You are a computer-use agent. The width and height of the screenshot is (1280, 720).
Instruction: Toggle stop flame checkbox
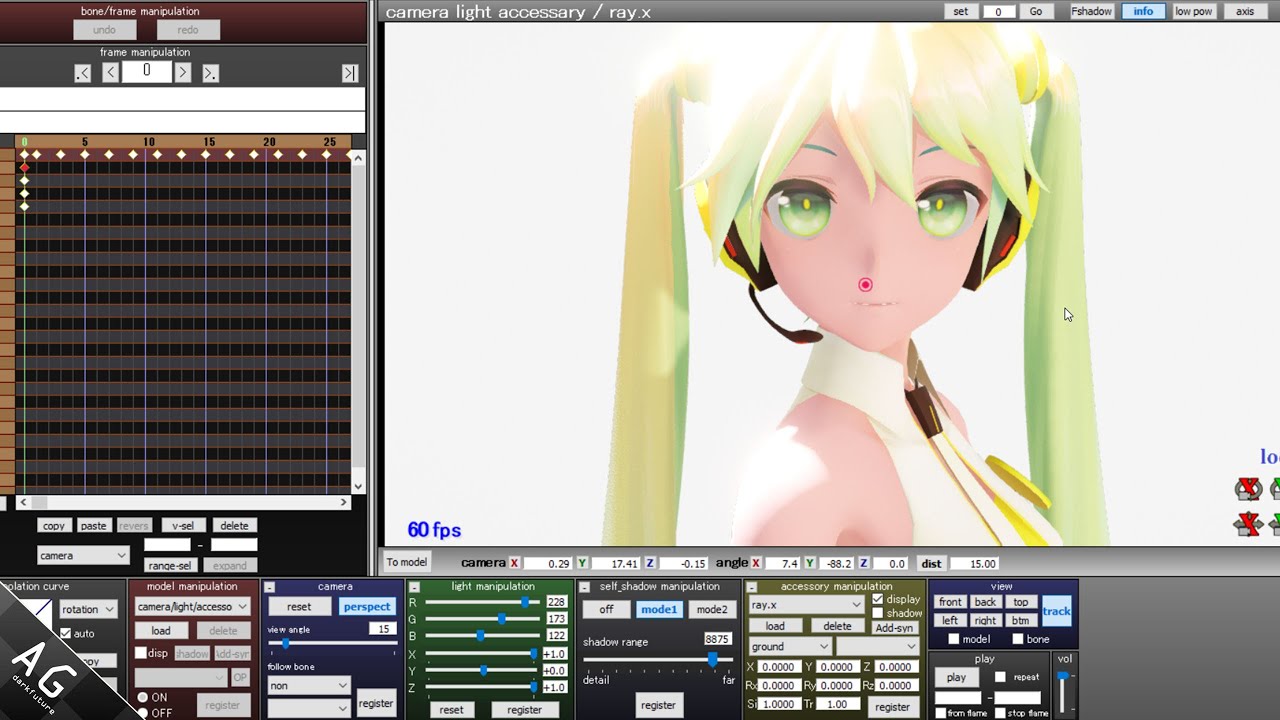pos(1000,713)
